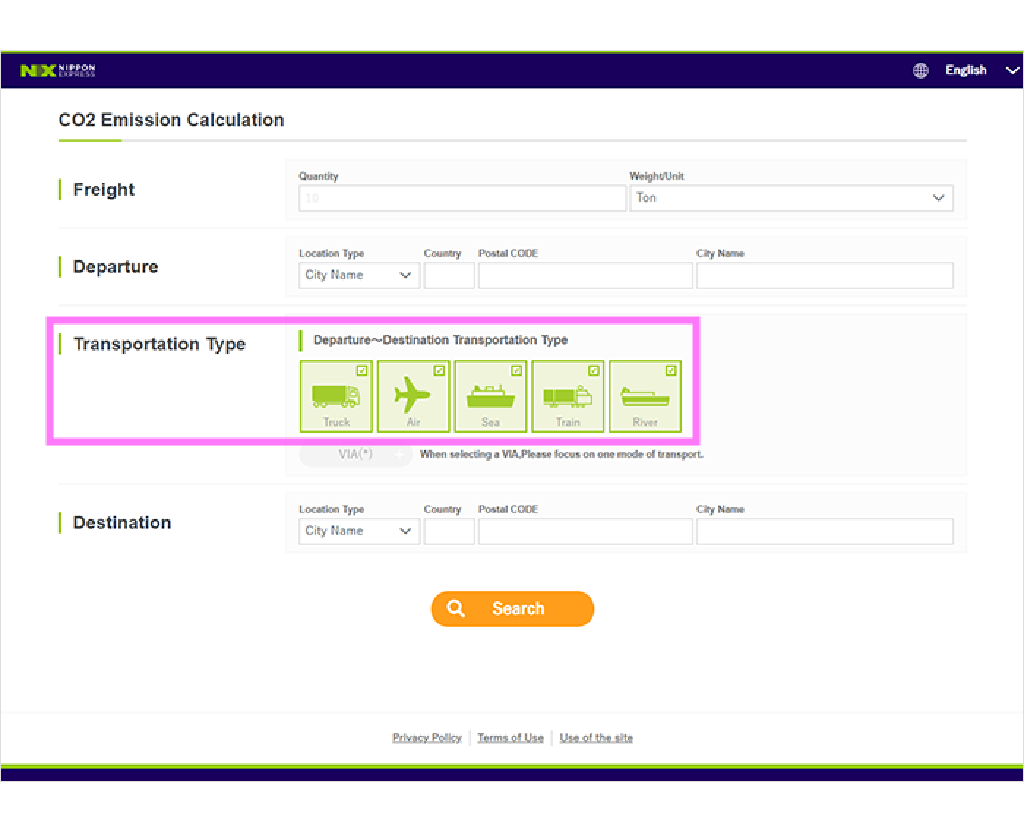Click the Destination City Name field
The height and width of the screenshot is (832, 1024).
tap(824, 531)
